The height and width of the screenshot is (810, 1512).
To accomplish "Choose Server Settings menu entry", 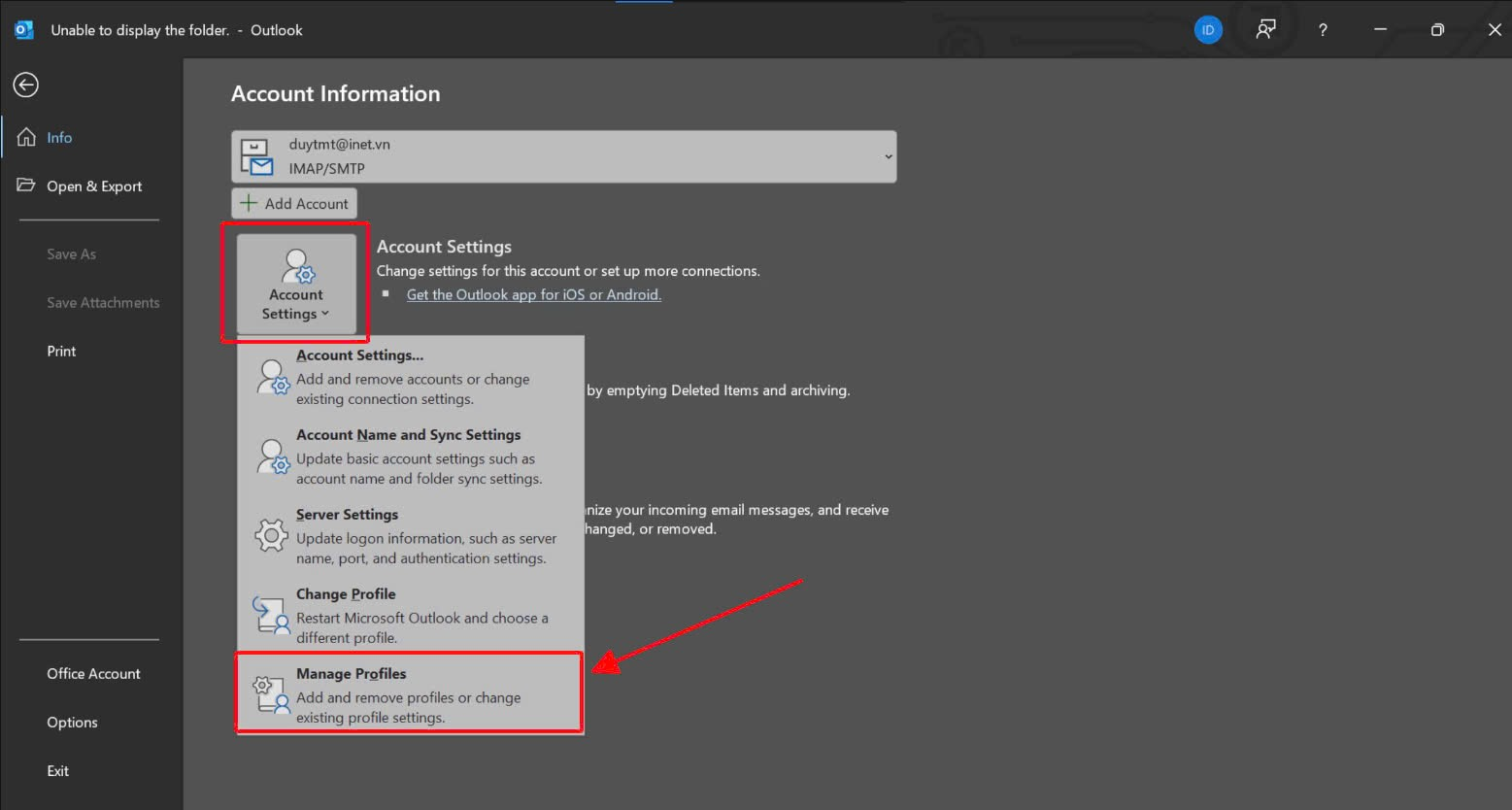I will pos(411,536).
